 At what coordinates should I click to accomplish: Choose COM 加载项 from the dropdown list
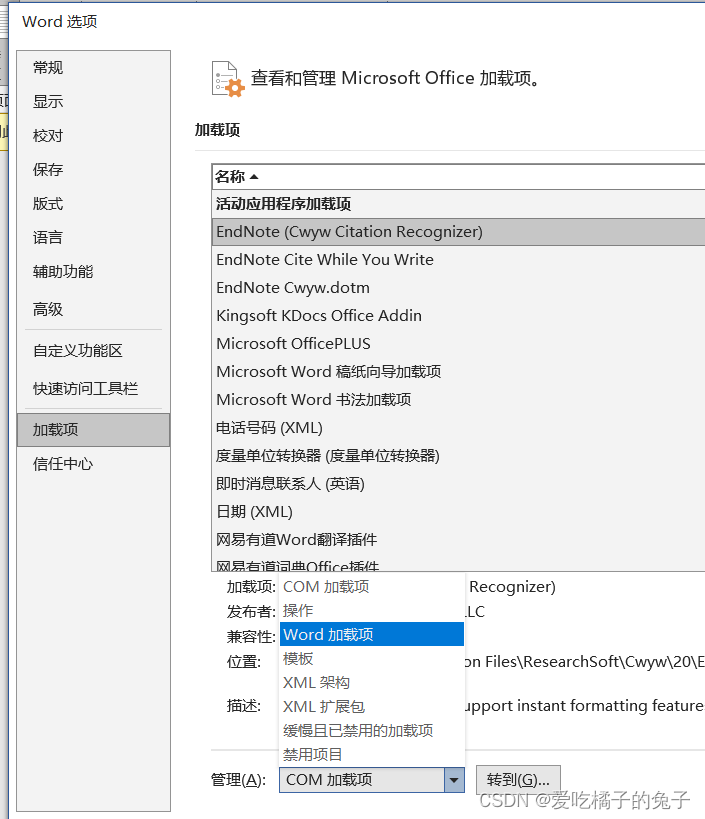(x=372, y=587)
